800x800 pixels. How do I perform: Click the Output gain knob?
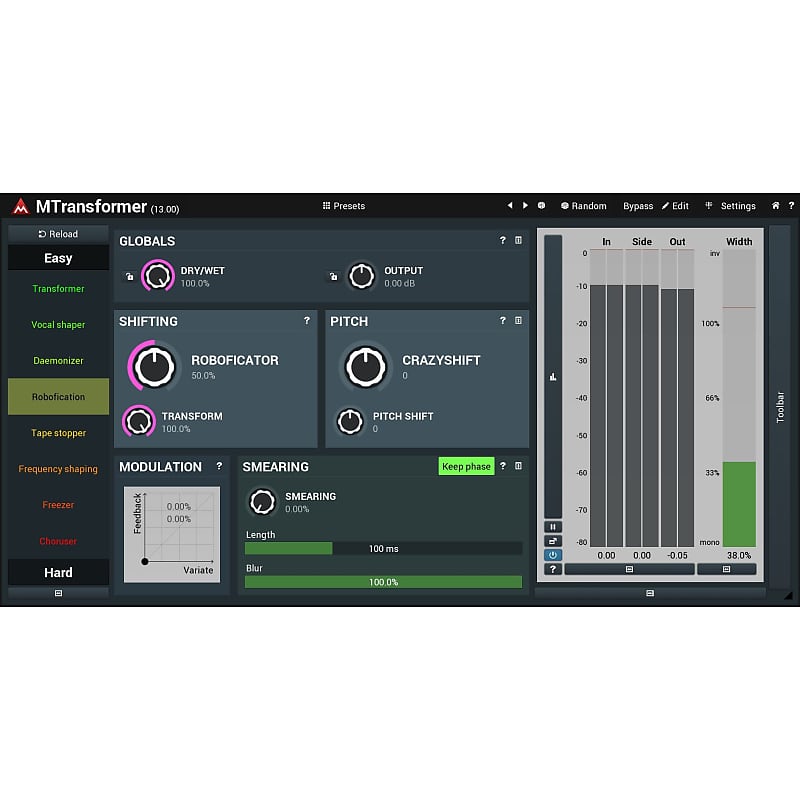click(362, 276)
